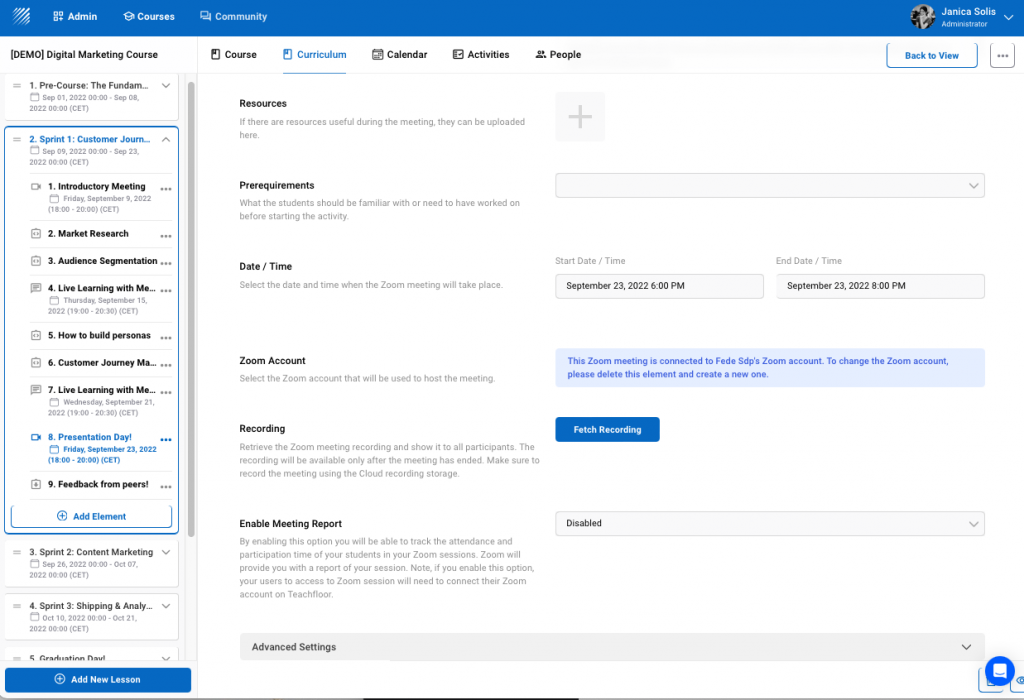Open the chat support bubble

pyautogui.click(x=999, y=670)
